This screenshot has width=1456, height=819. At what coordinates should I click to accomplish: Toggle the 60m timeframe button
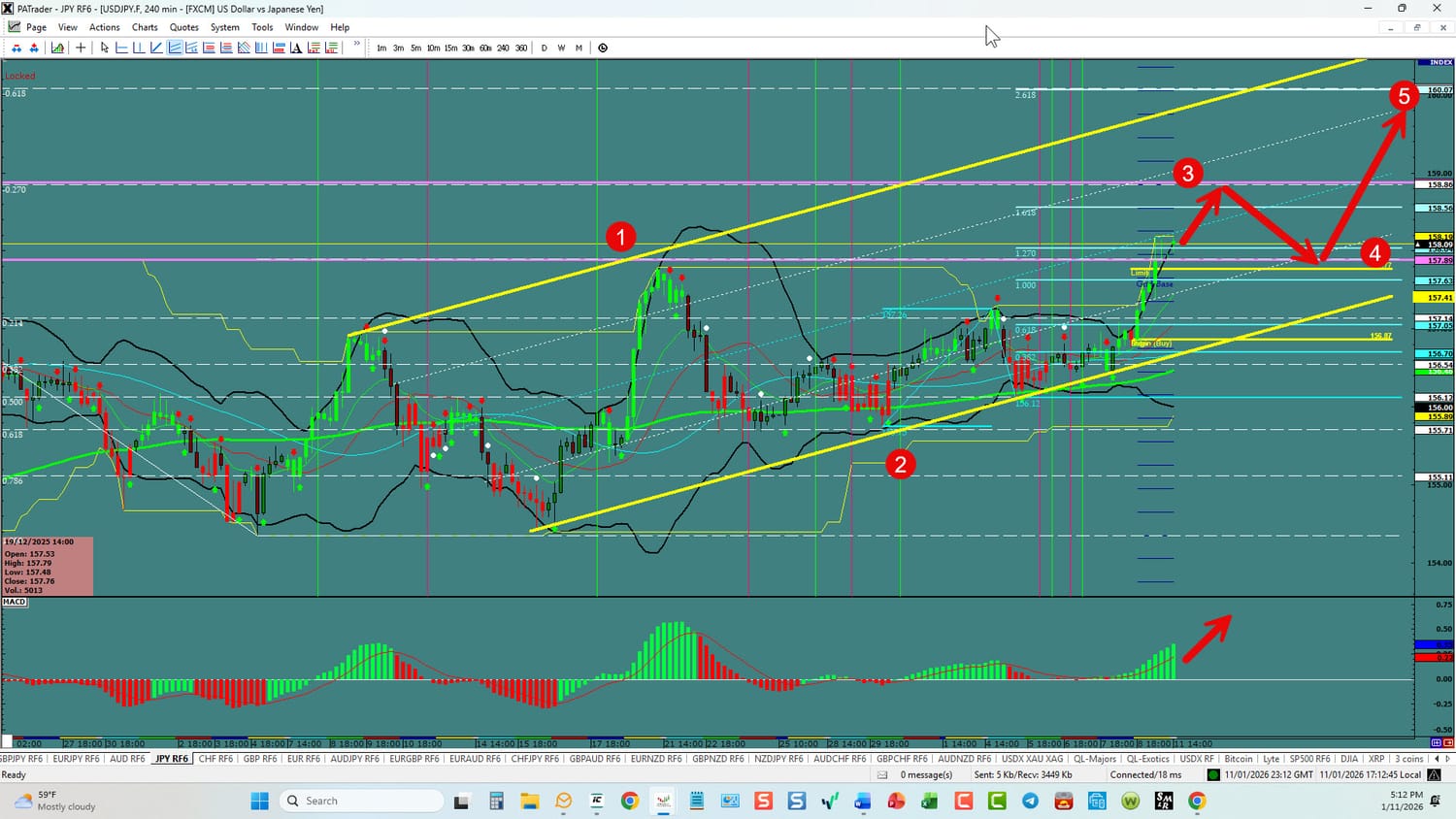(x=485, y=48)
